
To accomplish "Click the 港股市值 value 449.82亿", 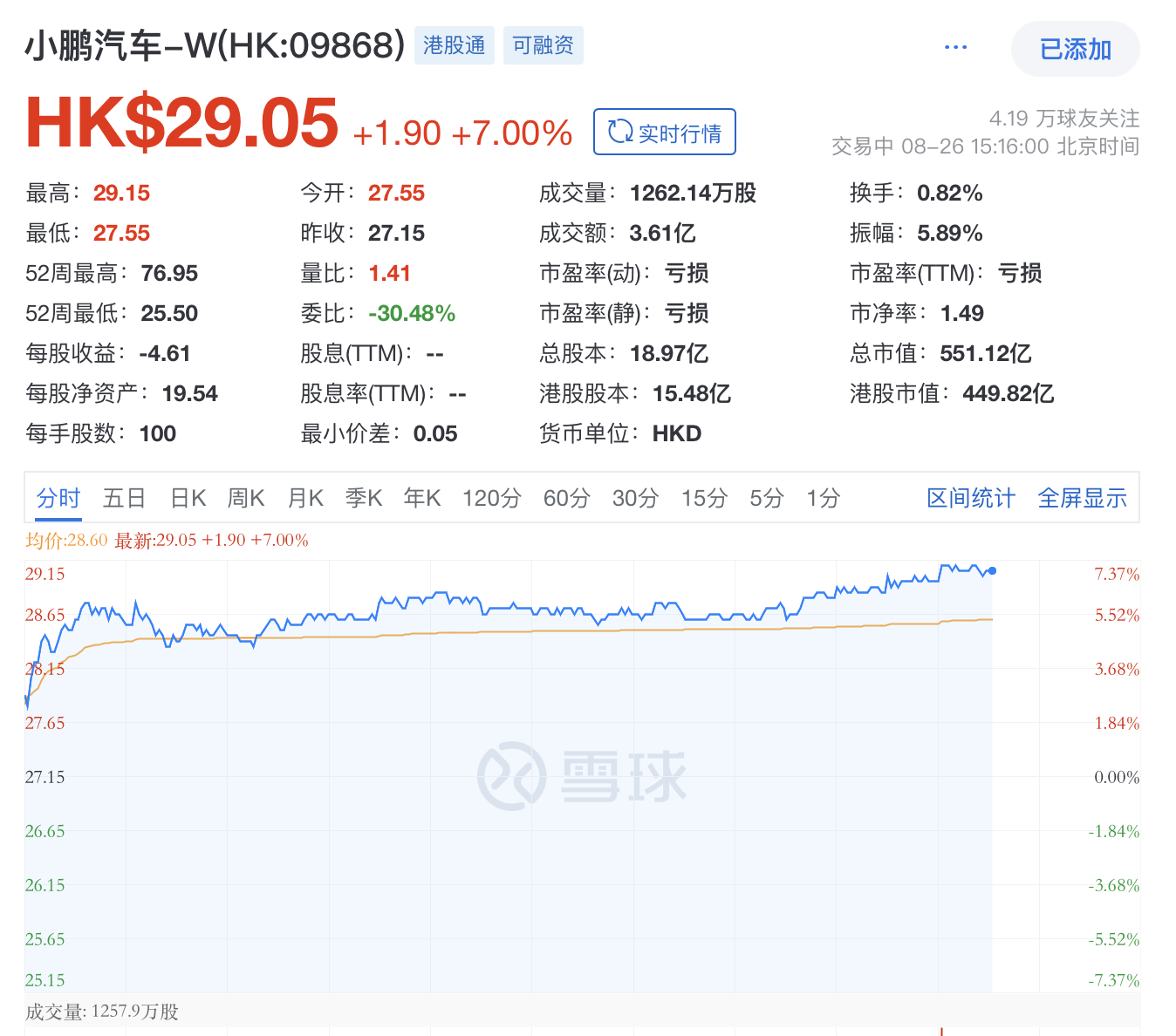I will point(1008,393).
